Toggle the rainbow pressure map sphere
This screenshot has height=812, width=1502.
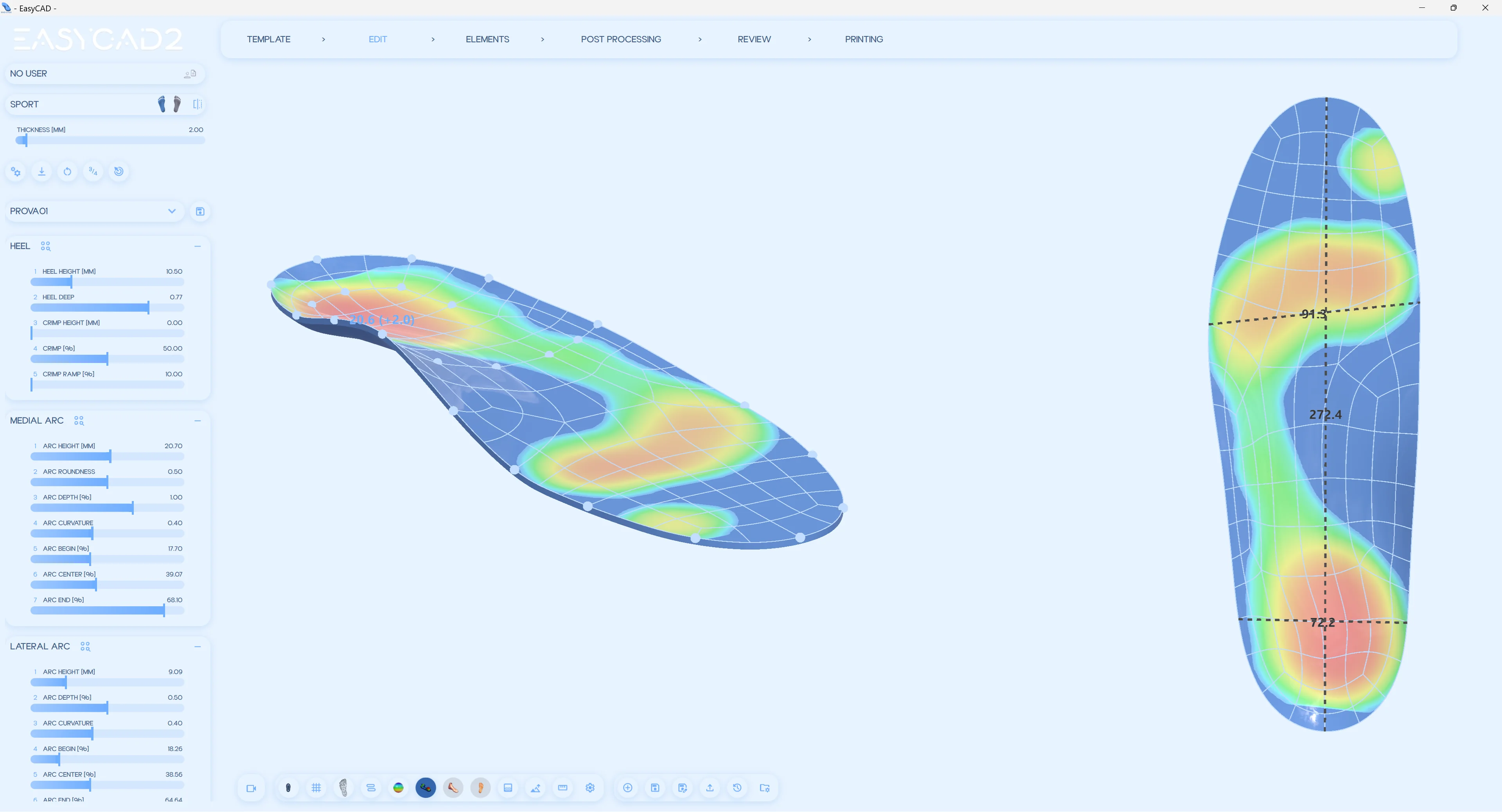pos(398,788)
